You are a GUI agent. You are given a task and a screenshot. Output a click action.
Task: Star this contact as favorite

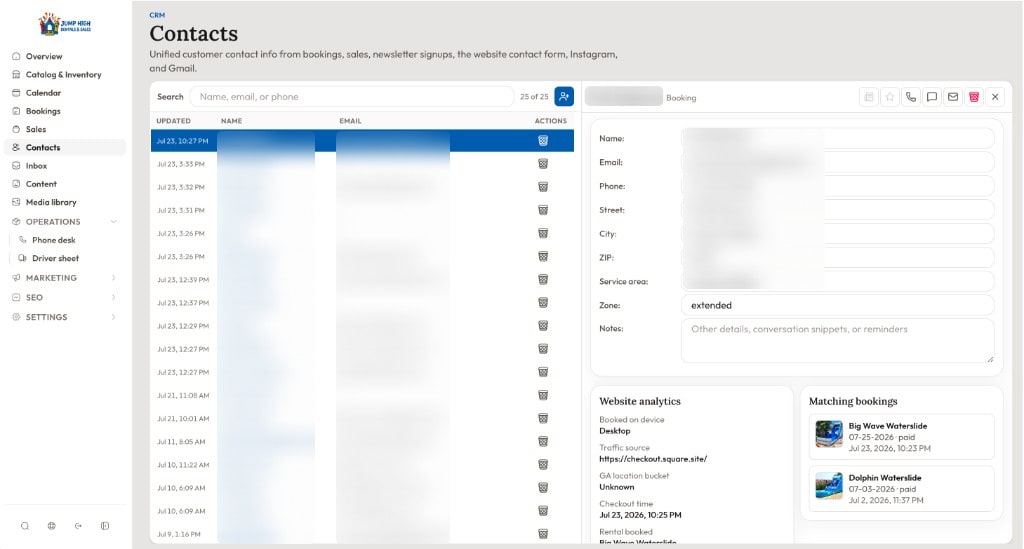[889, 97]
